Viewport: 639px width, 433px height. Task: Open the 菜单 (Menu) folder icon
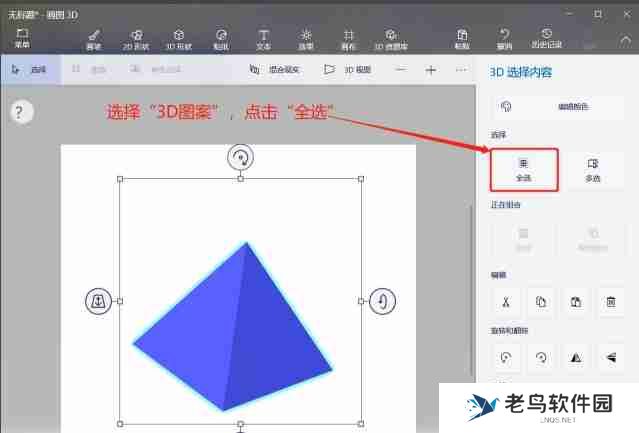(22, 38)
